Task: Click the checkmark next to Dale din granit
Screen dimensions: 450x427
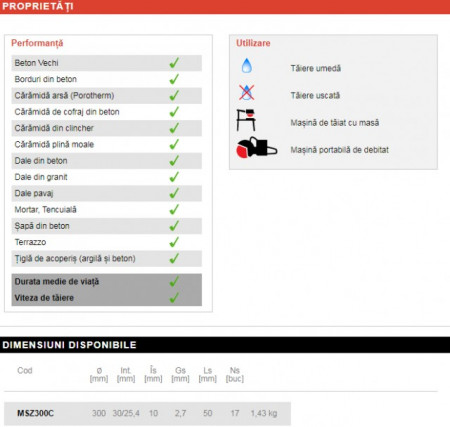Action: [174, 177]
